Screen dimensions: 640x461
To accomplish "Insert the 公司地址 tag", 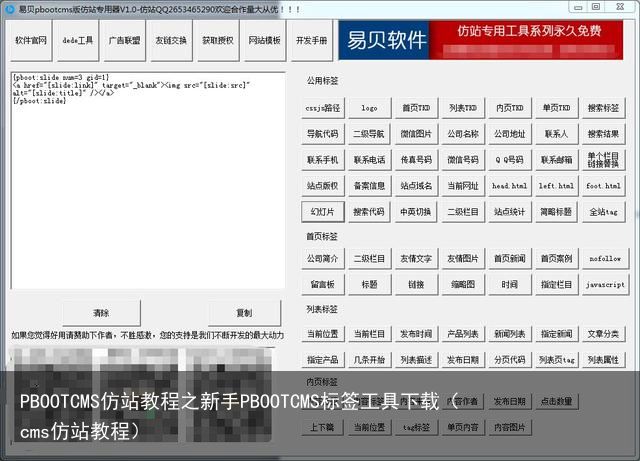I will pyautogui.click(x=510, y=134).
